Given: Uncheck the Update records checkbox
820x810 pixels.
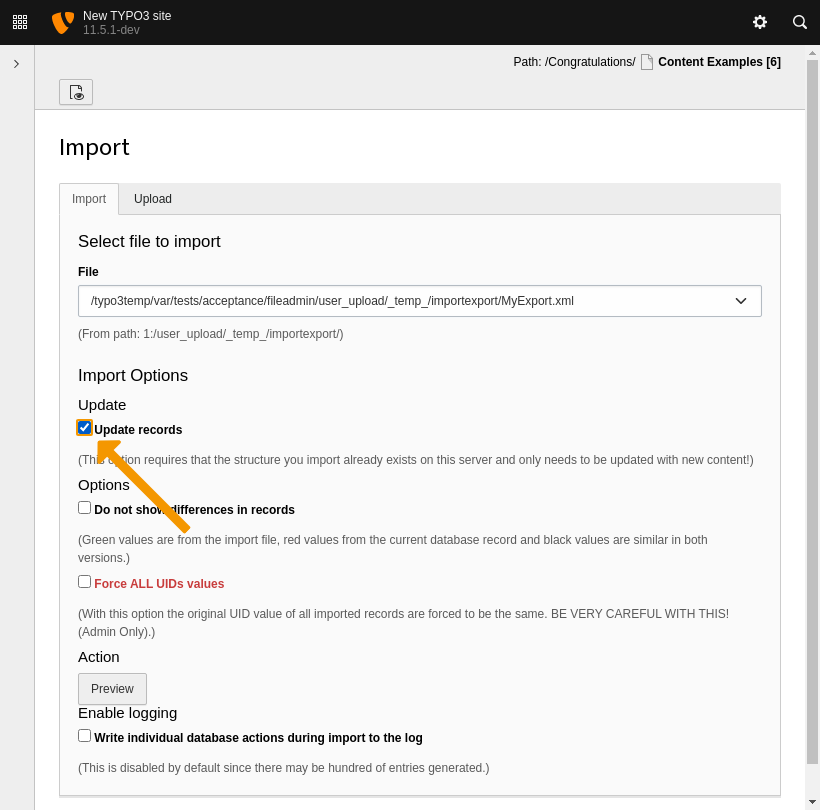Looking at the screenshot, I should point(84,427).
